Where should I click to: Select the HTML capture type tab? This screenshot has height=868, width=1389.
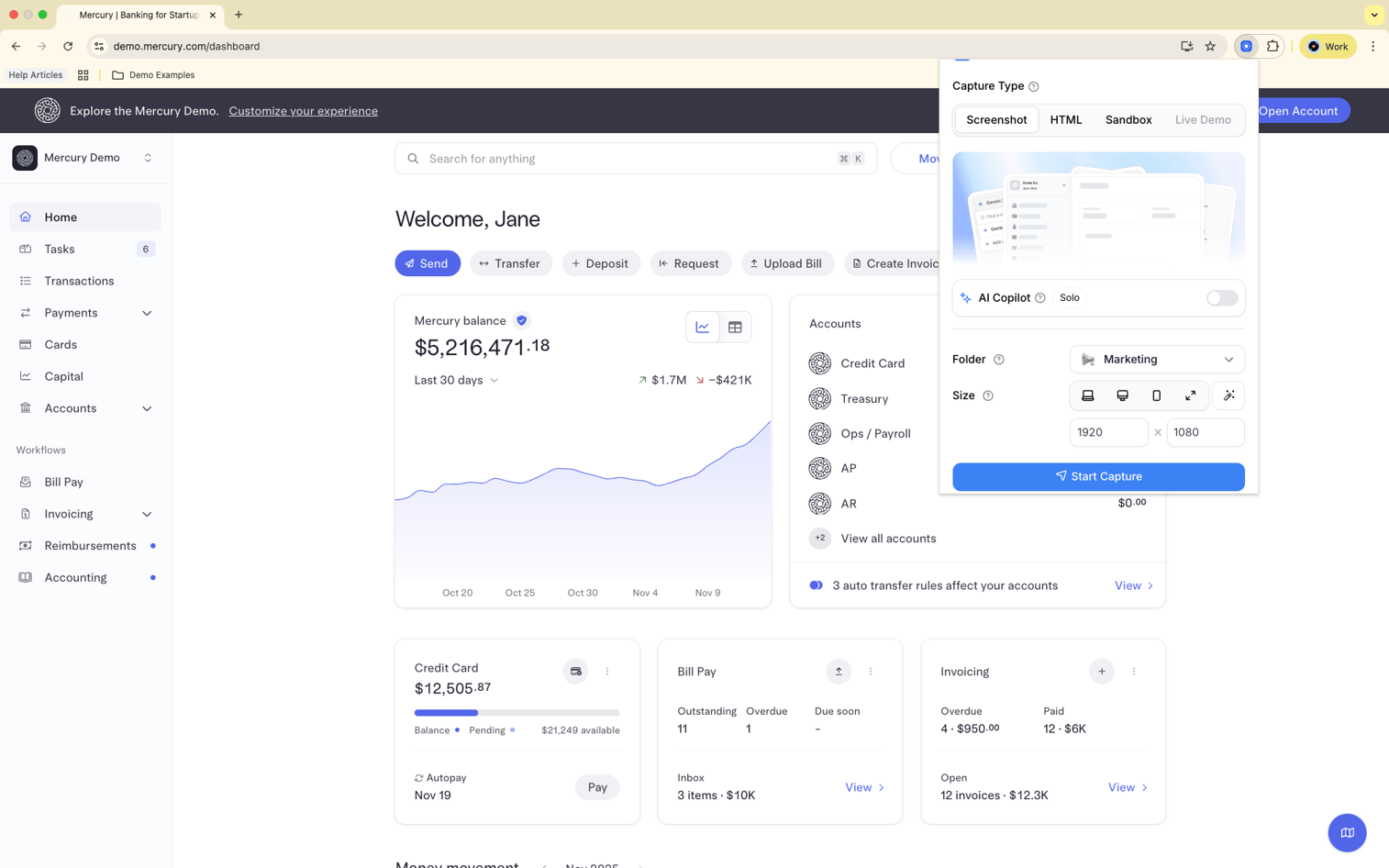[1066, 120]
